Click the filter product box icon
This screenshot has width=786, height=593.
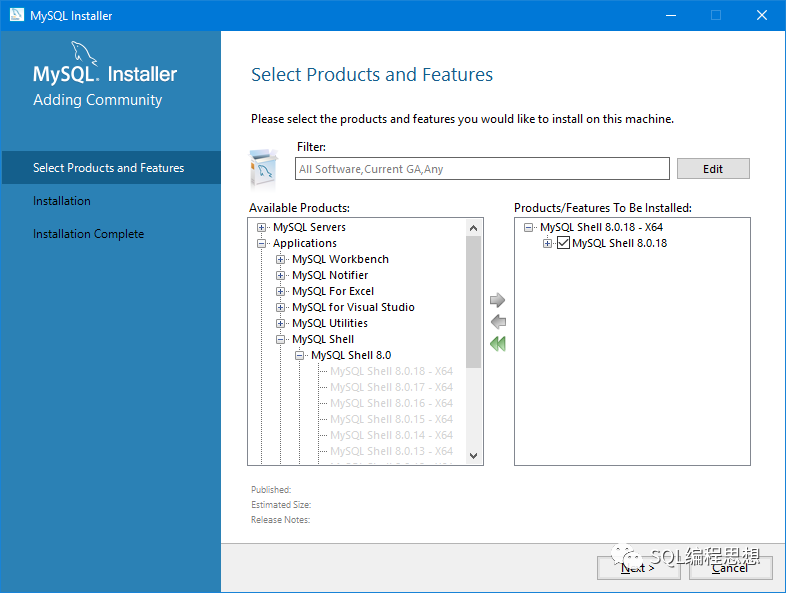point(264,167)
